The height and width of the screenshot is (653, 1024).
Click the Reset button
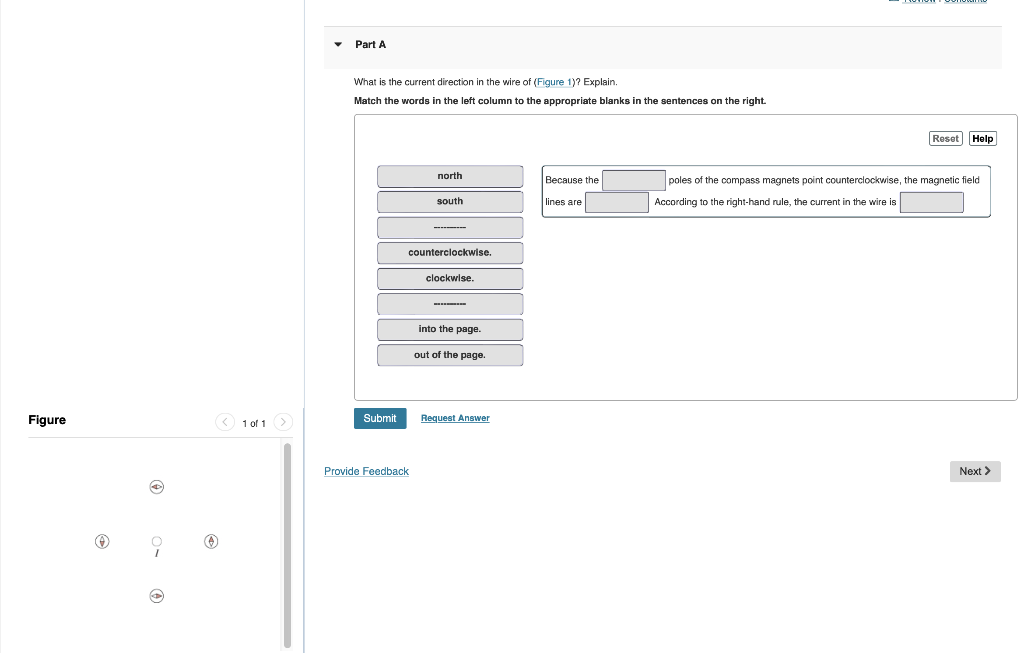point(945,138)
